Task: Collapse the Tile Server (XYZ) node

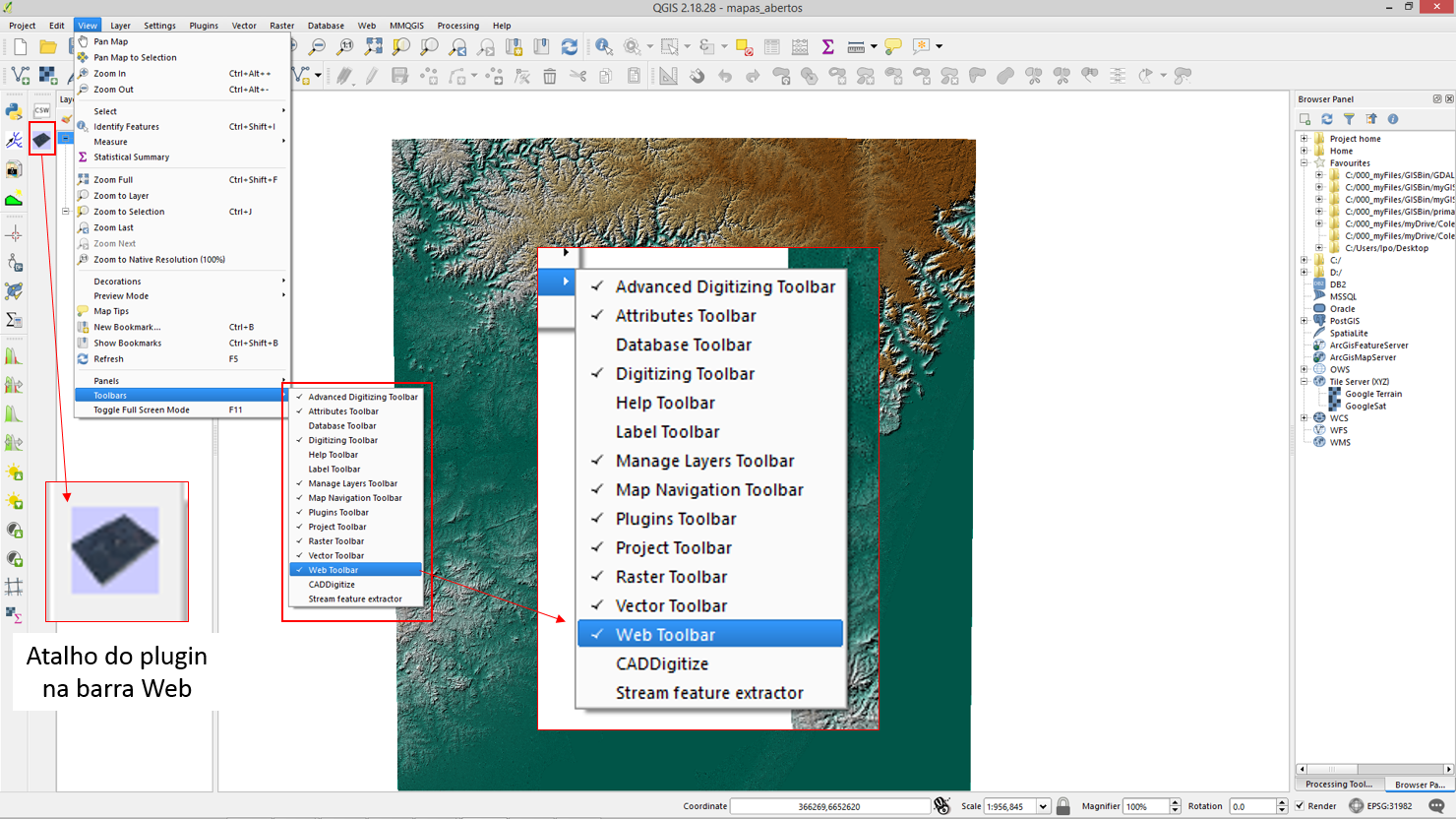Action: pos(1304,382)
